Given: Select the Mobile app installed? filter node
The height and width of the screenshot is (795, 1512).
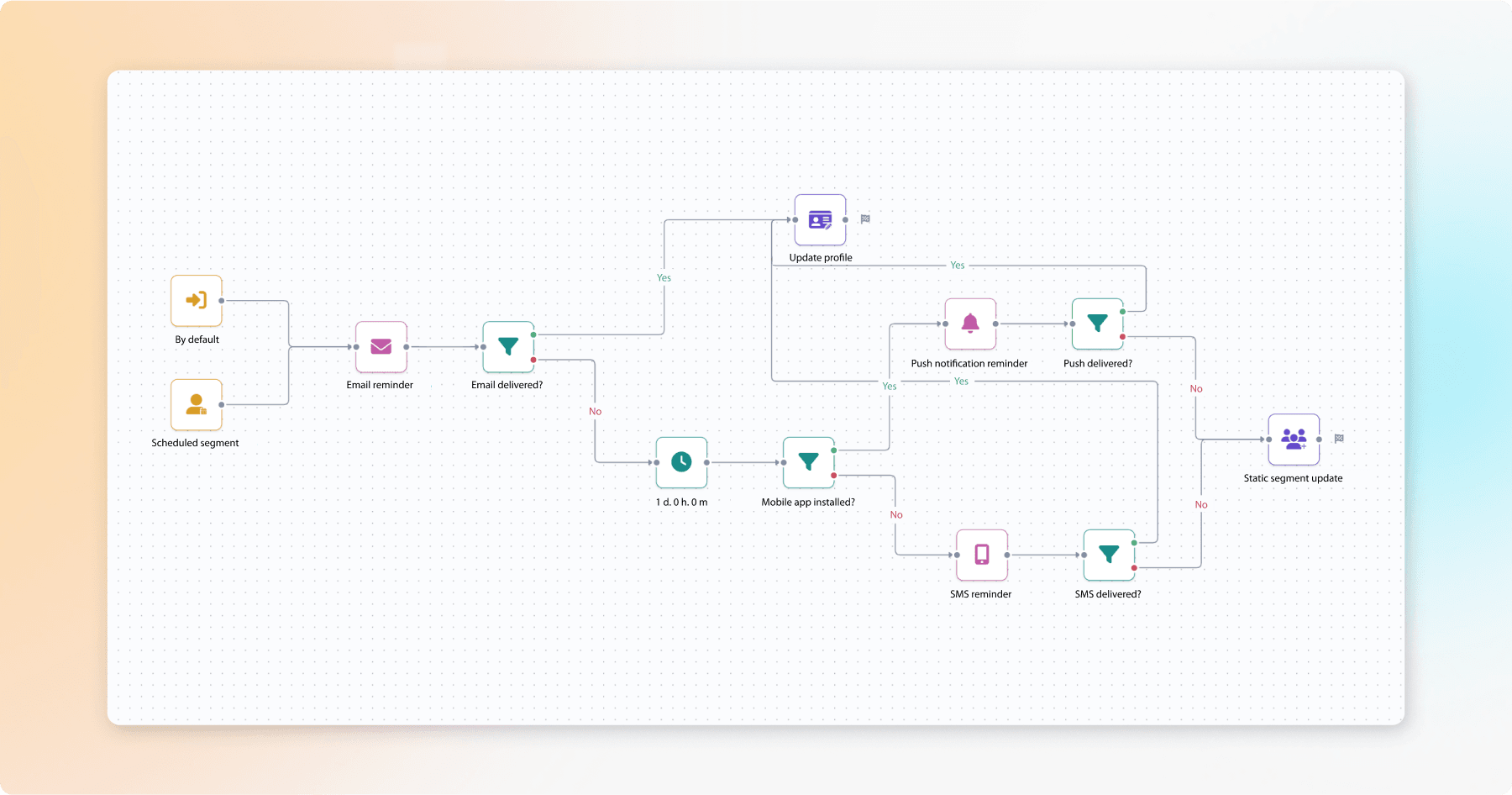Looking at the screenshot, I should tap(808, 462).
